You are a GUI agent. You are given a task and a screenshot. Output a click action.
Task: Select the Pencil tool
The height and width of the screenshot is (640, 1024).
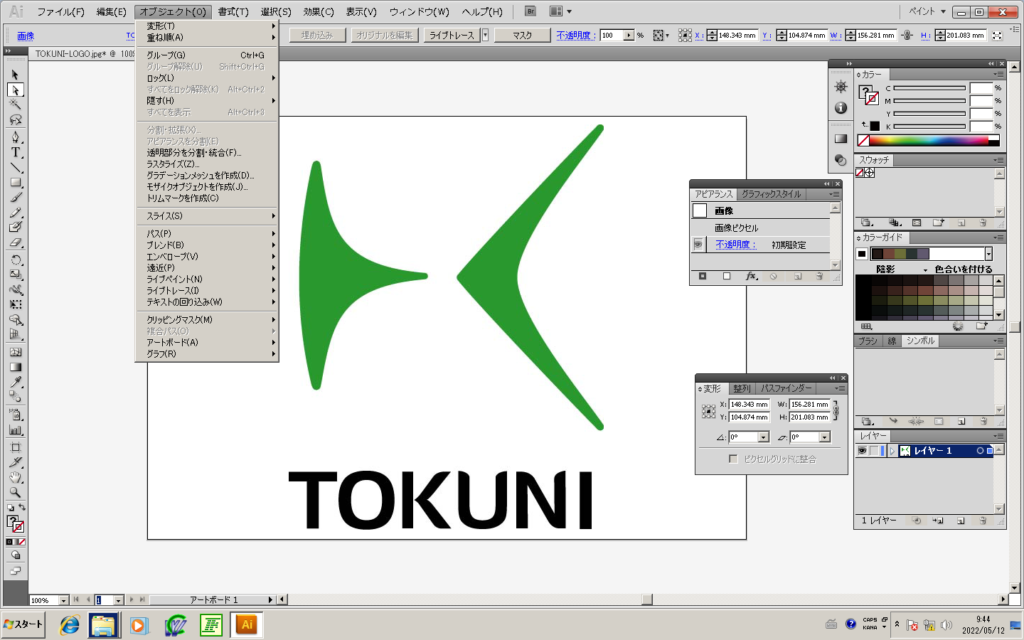click(15, 213)
